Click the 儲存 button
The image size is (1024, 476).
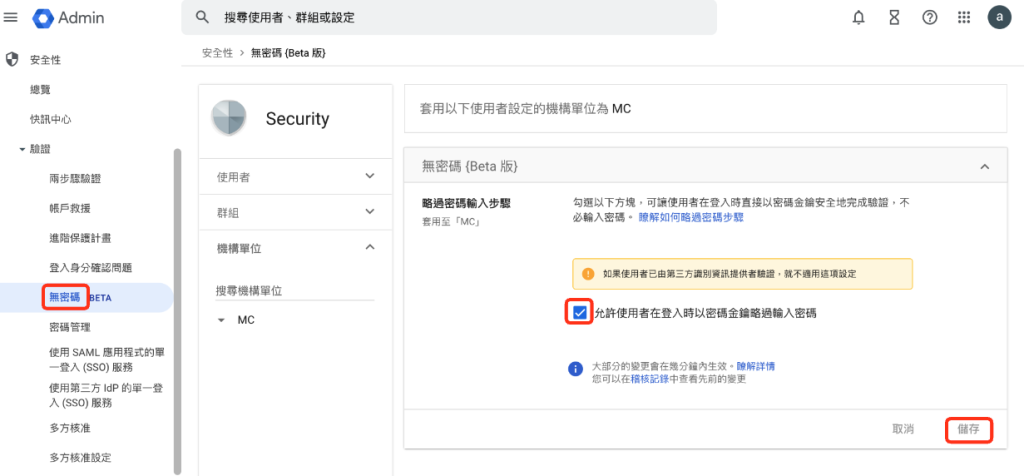(x=968, y=430)
